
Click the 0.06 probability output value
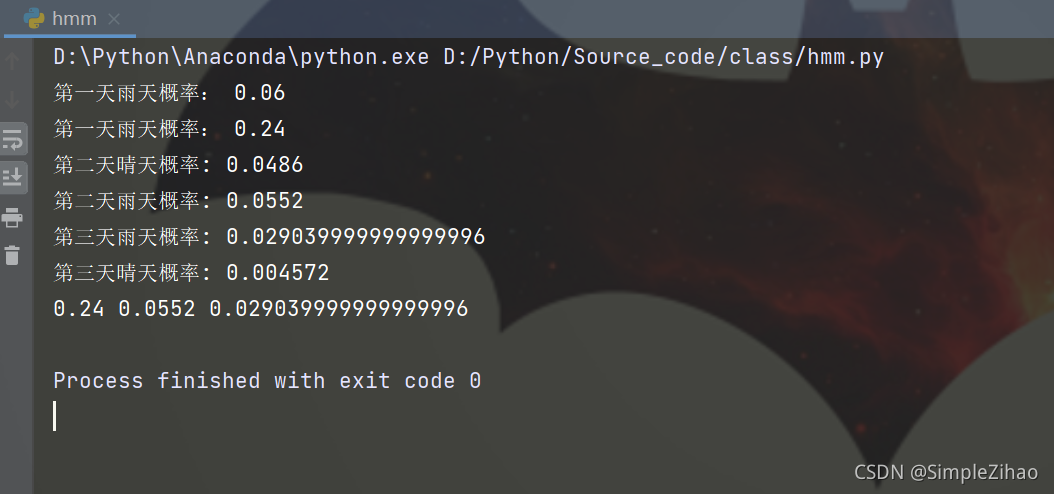pyautogui.click(x=259, y=93)
